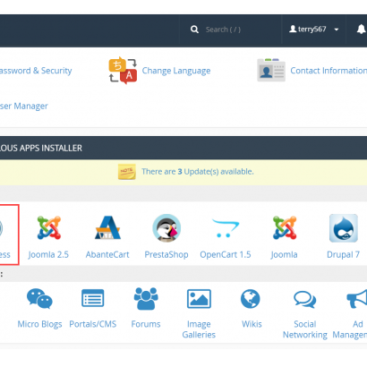Click the yellow sticky note icon
Image resolution: width=367 pixels, height=367 pixels.
point(127,172)
